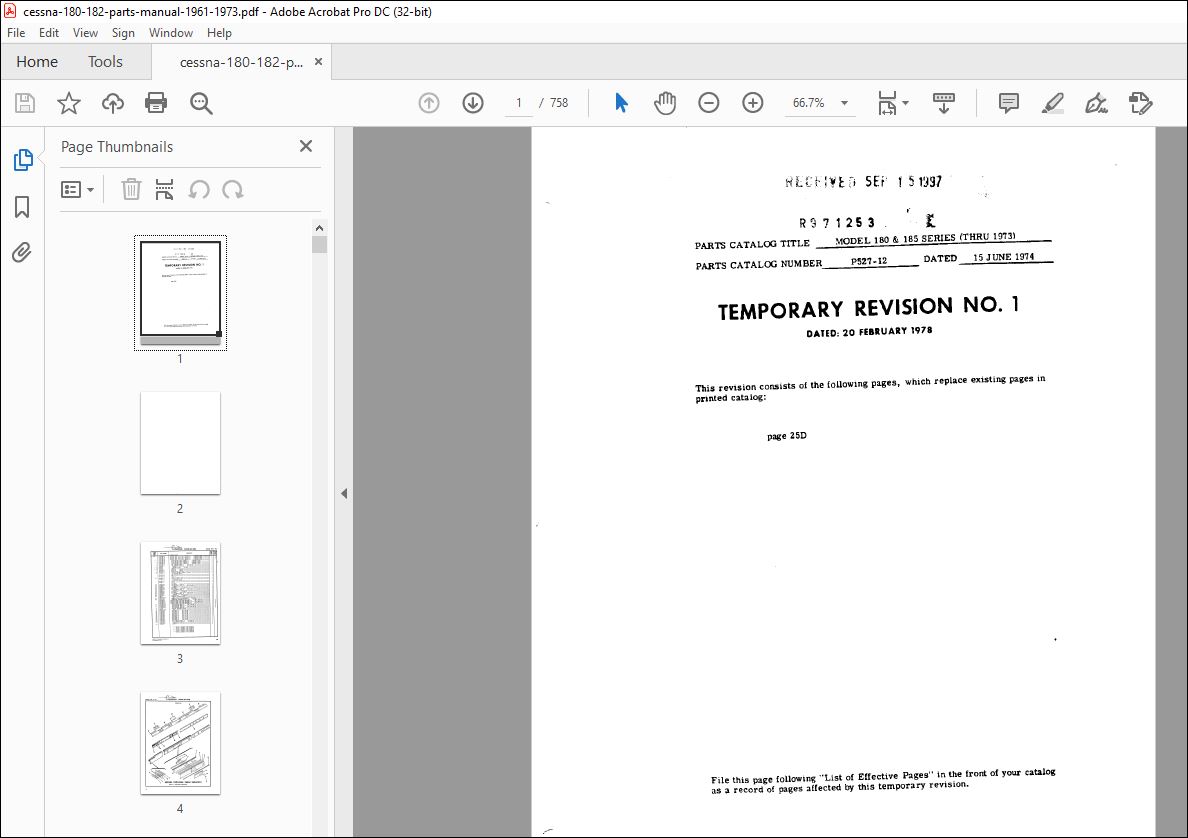The image size is (1188, 838).
Task: Click the 'page 25D' text
Action: click(x=786, y=436)
